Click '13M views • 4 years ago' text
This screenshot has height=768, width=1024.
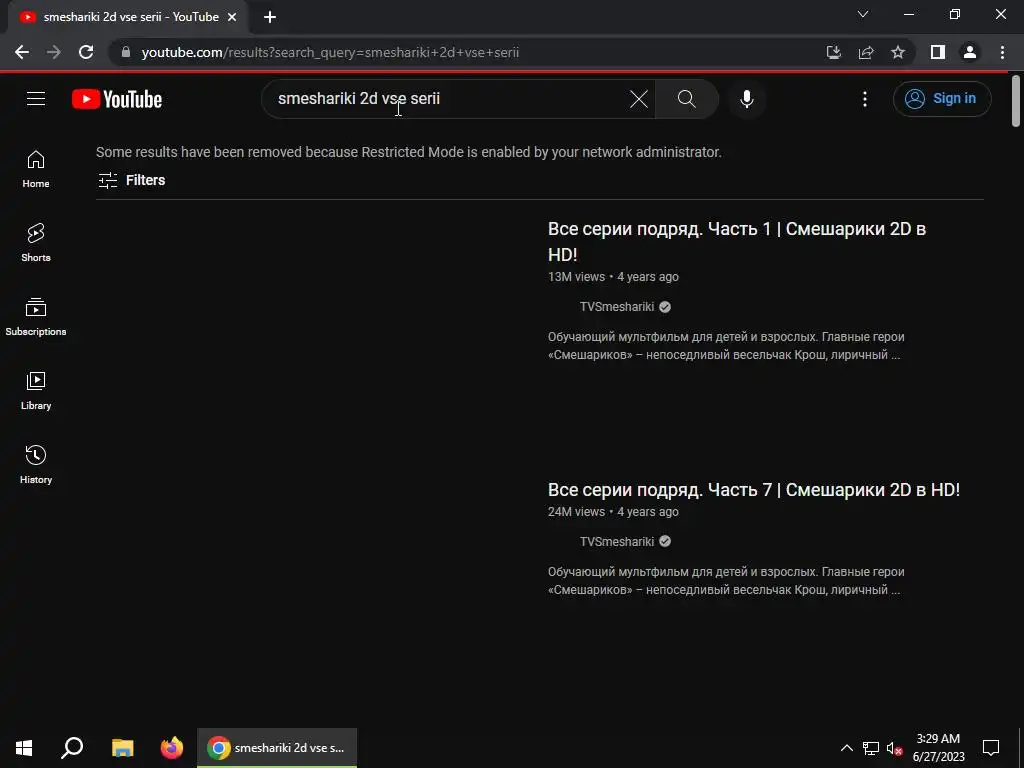tap(613, 277)
